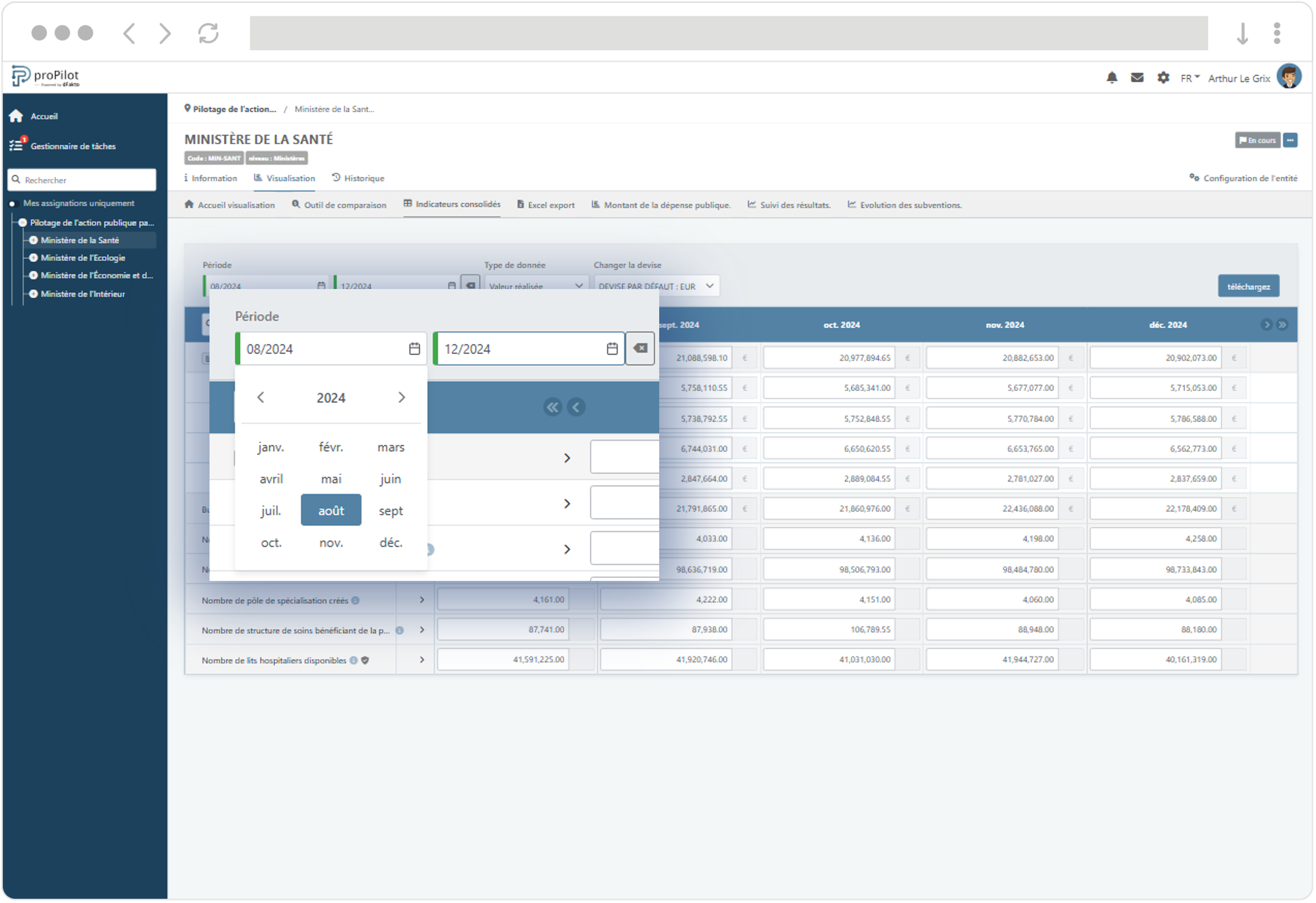Open Gestionnaire de tâches from sidebar

72,146
